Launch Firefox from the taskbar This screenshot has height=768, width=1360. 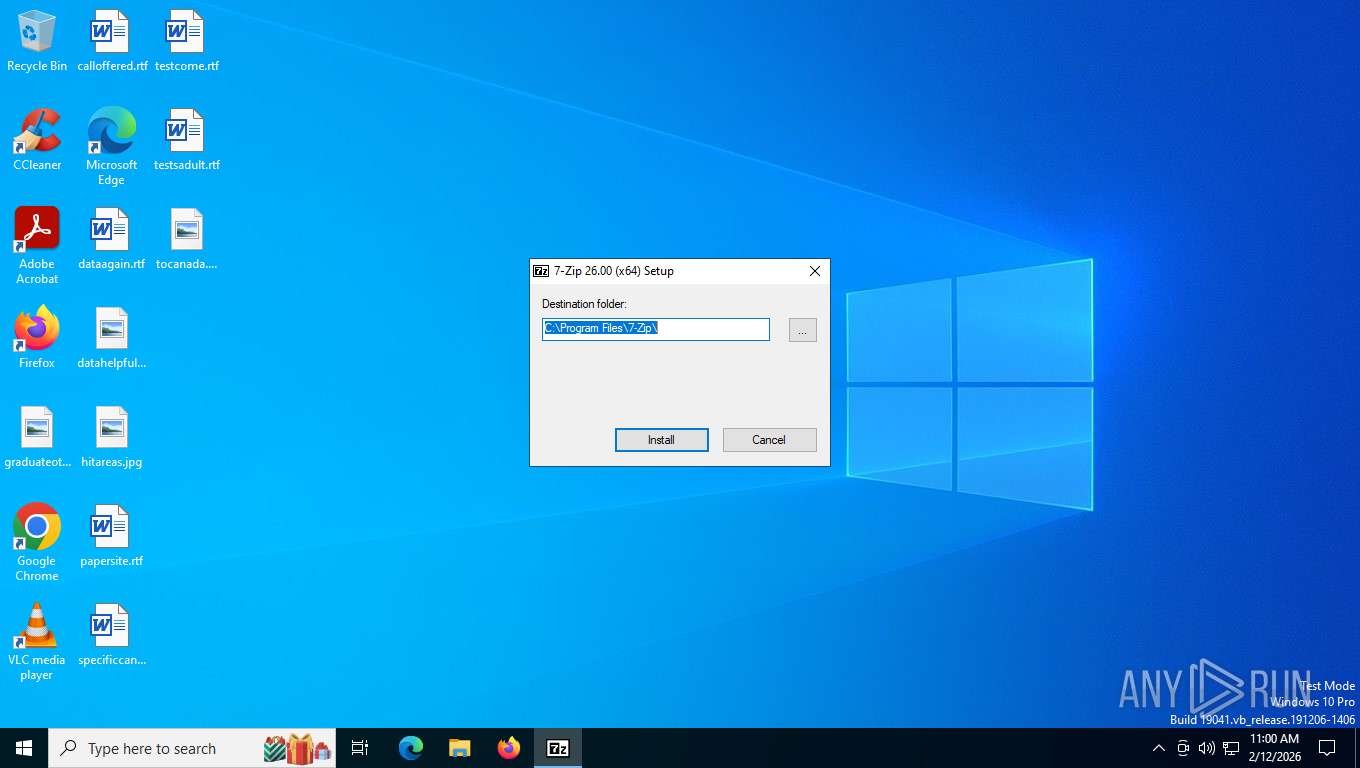(509, 748)
